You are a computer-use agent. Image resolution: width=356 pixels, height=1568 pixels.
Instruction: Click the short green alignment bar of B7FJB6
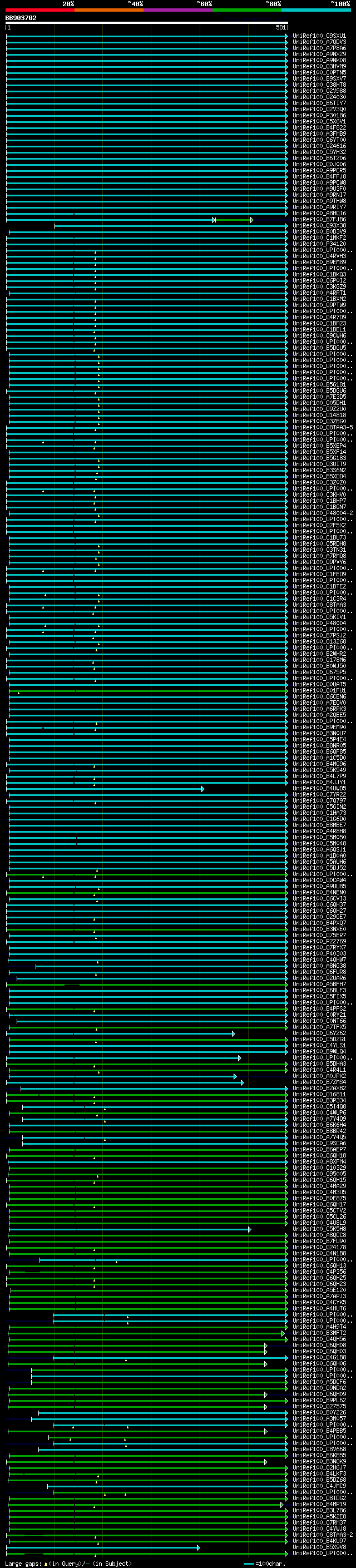pos(234,220)
